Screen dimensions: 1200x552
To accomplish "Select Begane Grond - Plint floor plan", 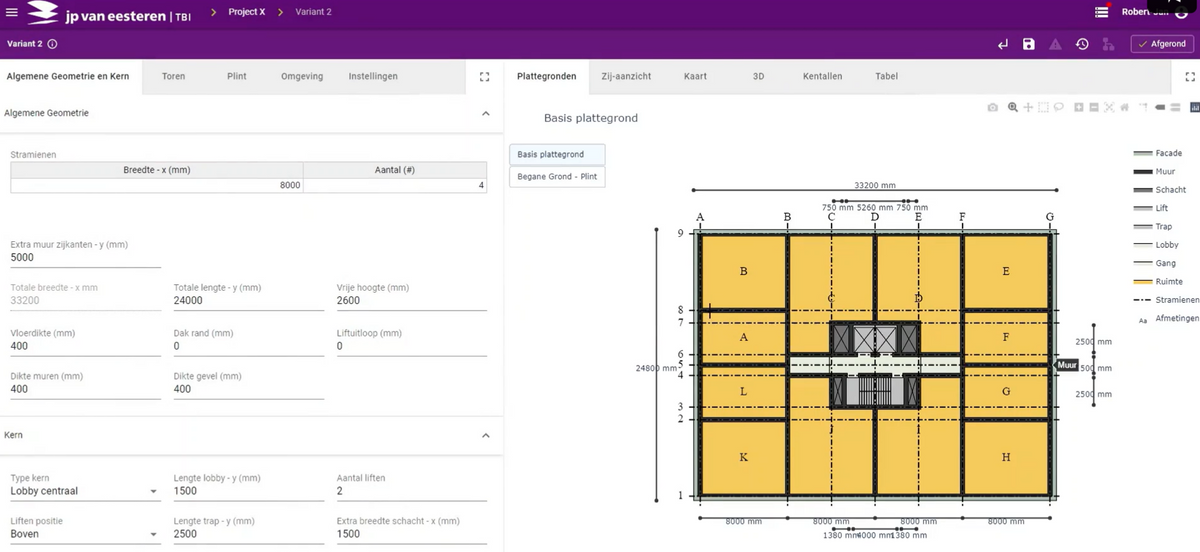I will pos(556,177).
